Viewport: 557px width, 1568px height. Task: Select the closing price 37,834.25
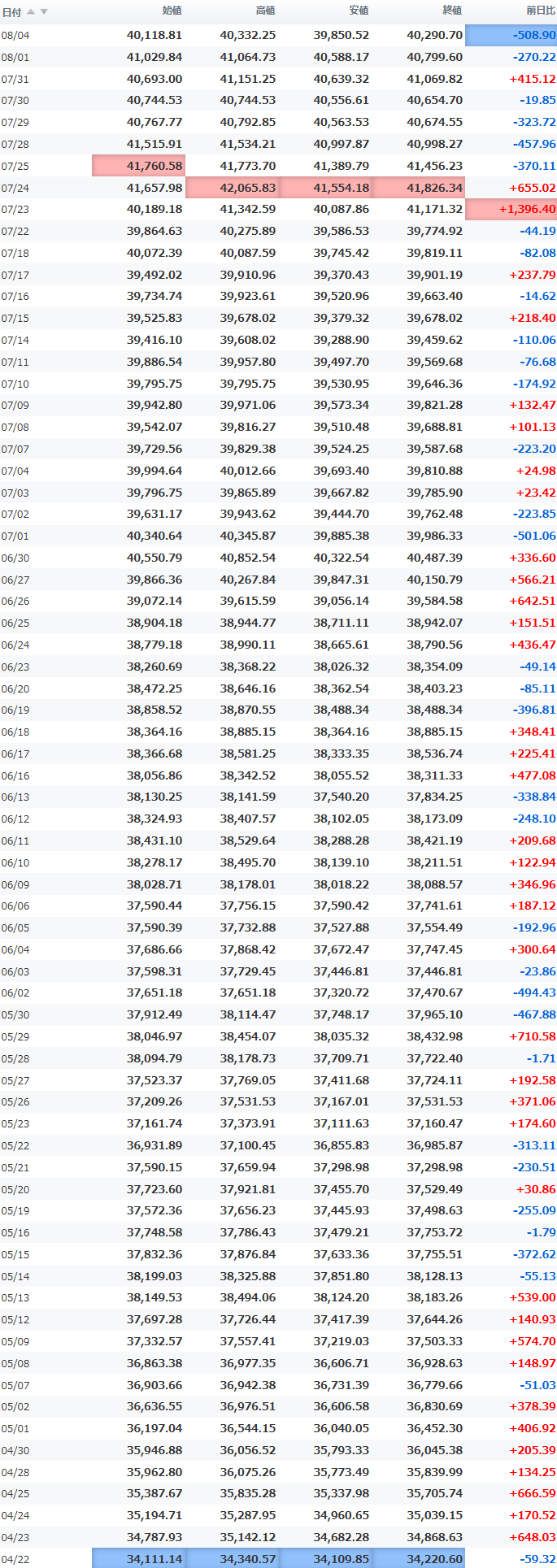point(434,797)
